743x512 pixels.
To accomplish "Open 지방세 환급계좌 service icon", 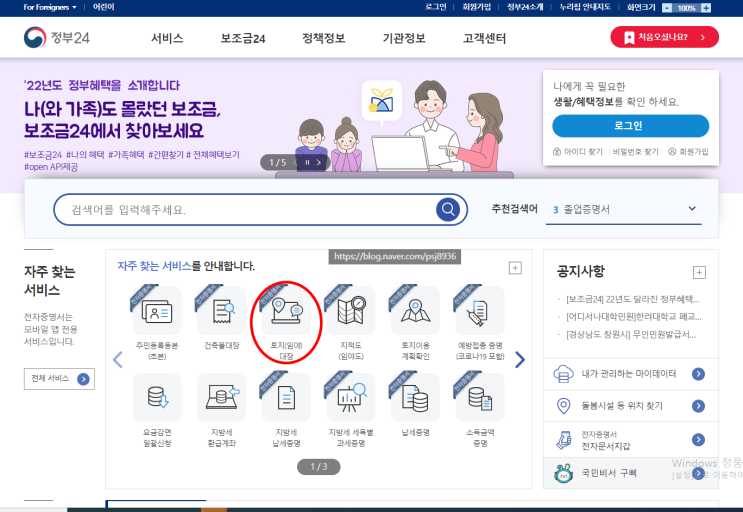I will click(221, 397).
